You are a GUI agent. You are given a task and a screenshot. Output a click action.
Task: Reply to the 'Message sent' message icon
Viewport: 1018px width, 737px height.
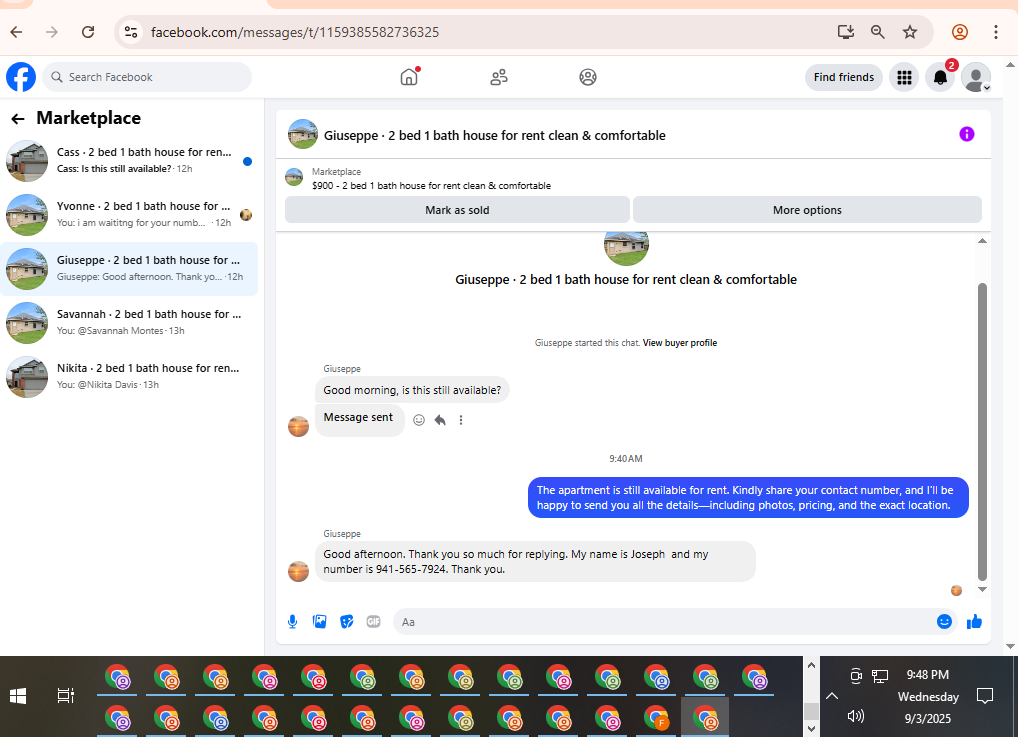(x=440, y=420)
